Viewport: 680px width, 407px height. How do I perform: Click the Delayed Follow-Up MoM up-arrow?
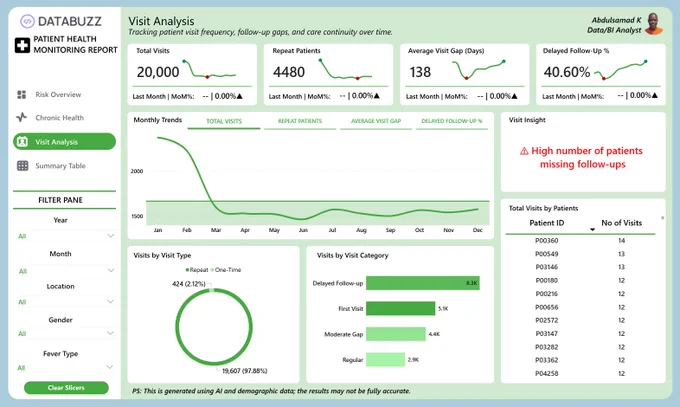pos(654,95)
